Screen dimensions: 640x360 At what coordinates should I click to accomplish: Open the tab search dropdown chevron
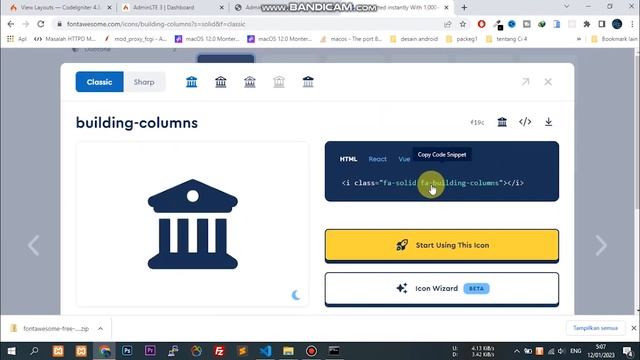566,7
